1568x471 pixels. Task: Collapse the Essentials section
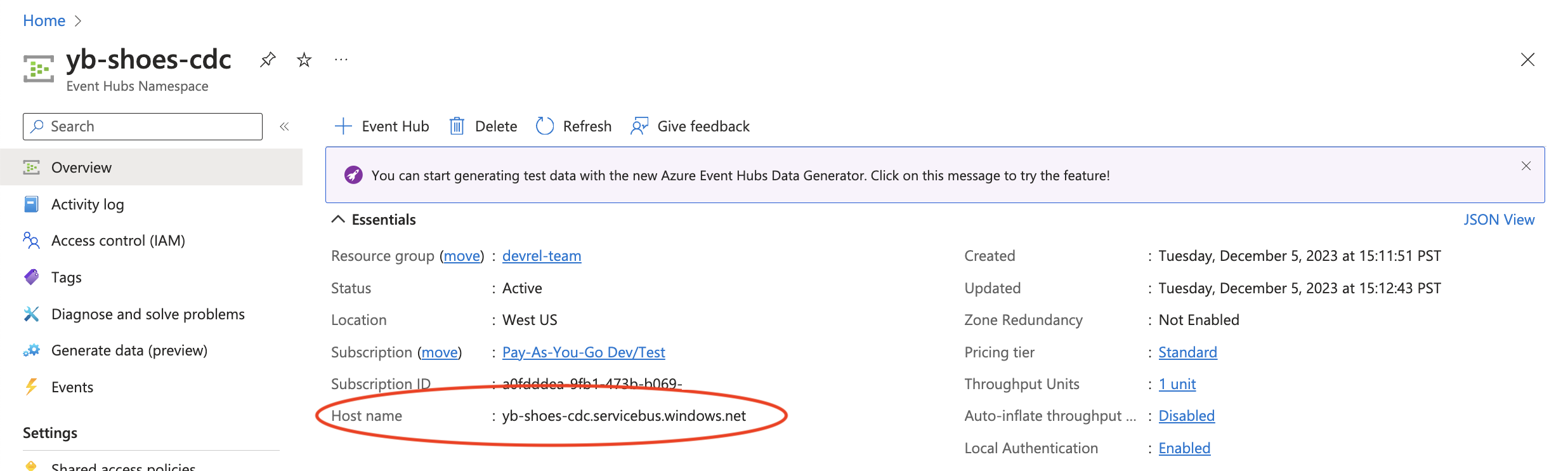tap(339, 220)
